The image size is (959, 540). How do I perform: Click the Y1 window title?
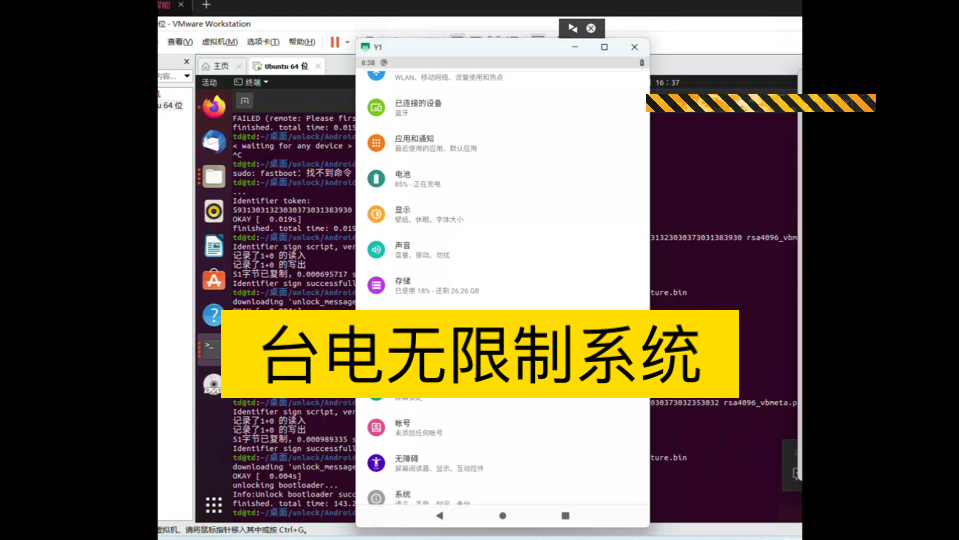tap(378, 47)
